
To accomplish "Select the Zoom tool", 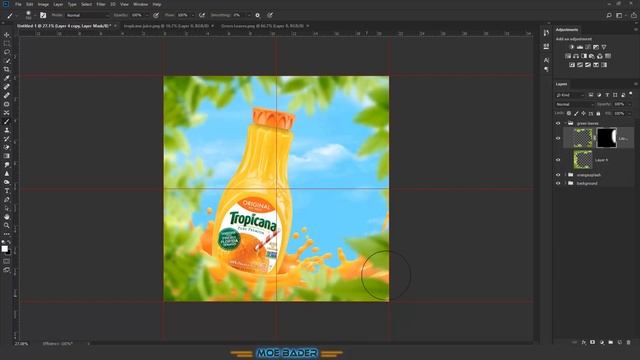I will click(7, 225).
